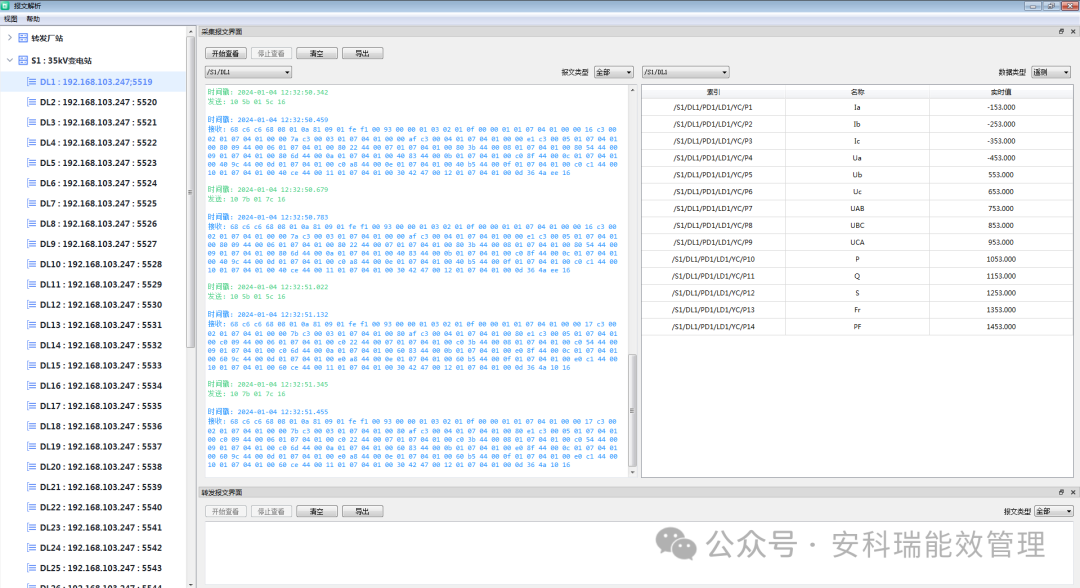Viewport: 1080px width, 588px height.
Task: Click the list icon beside DL19
Action: 31,446
